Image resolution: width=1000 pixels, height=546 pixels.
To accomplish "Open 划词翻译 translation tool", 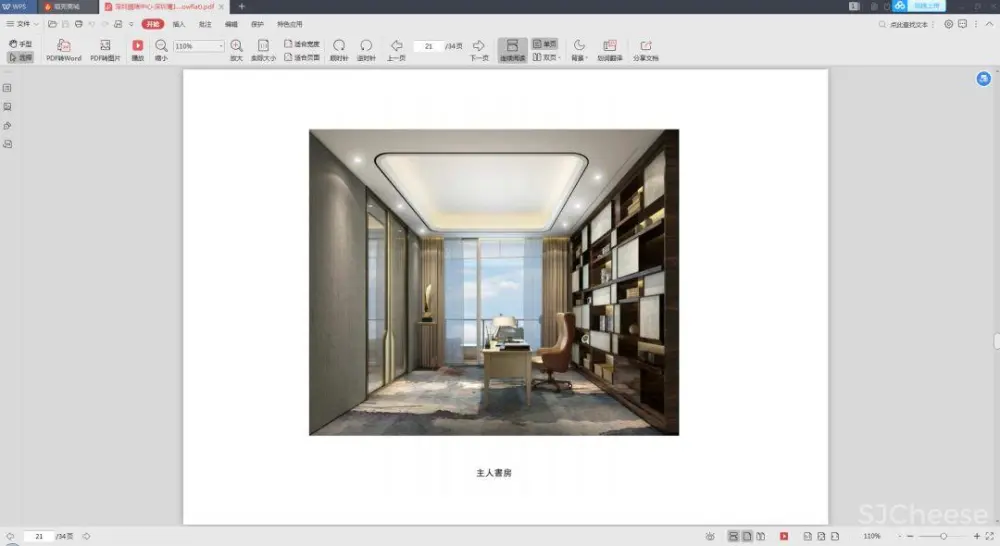I will [609, 46].
